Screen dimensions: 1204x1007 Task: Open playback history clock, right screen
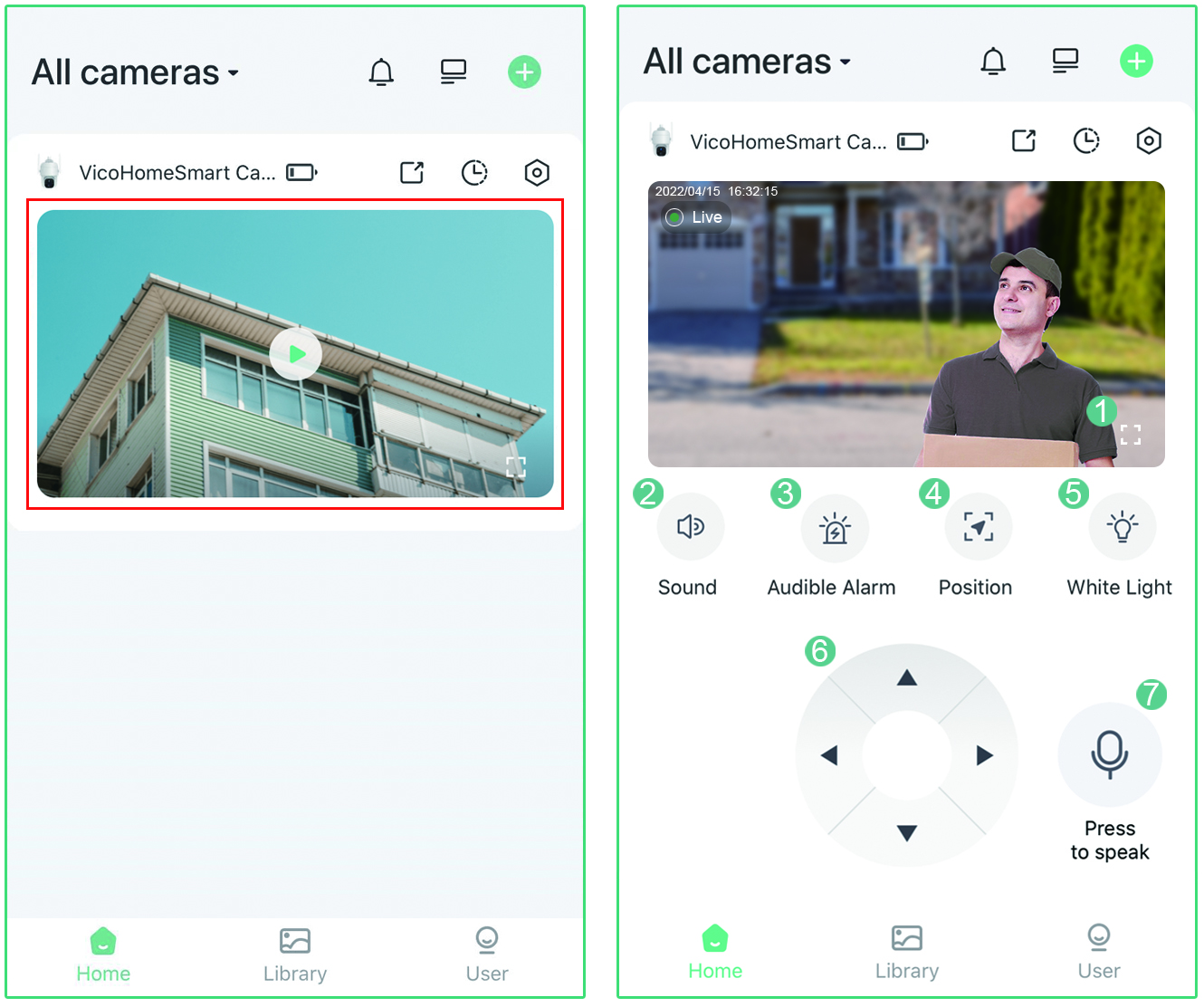click(x=1086, y=140)
